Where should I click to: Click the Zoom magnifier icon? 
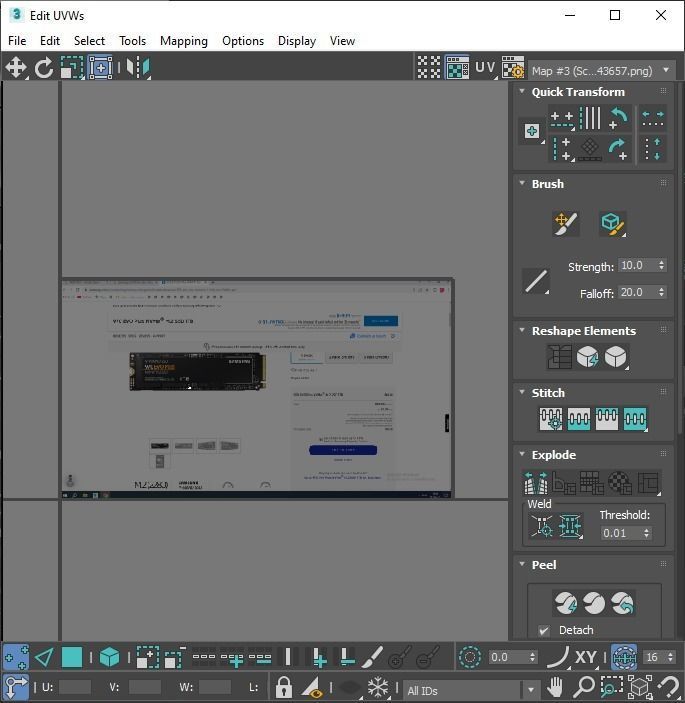(583, 686)
